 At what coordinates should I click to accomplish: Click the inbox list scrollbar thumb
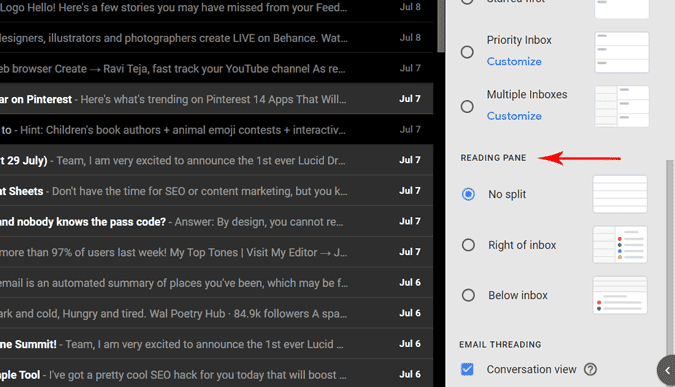point(441,26)
